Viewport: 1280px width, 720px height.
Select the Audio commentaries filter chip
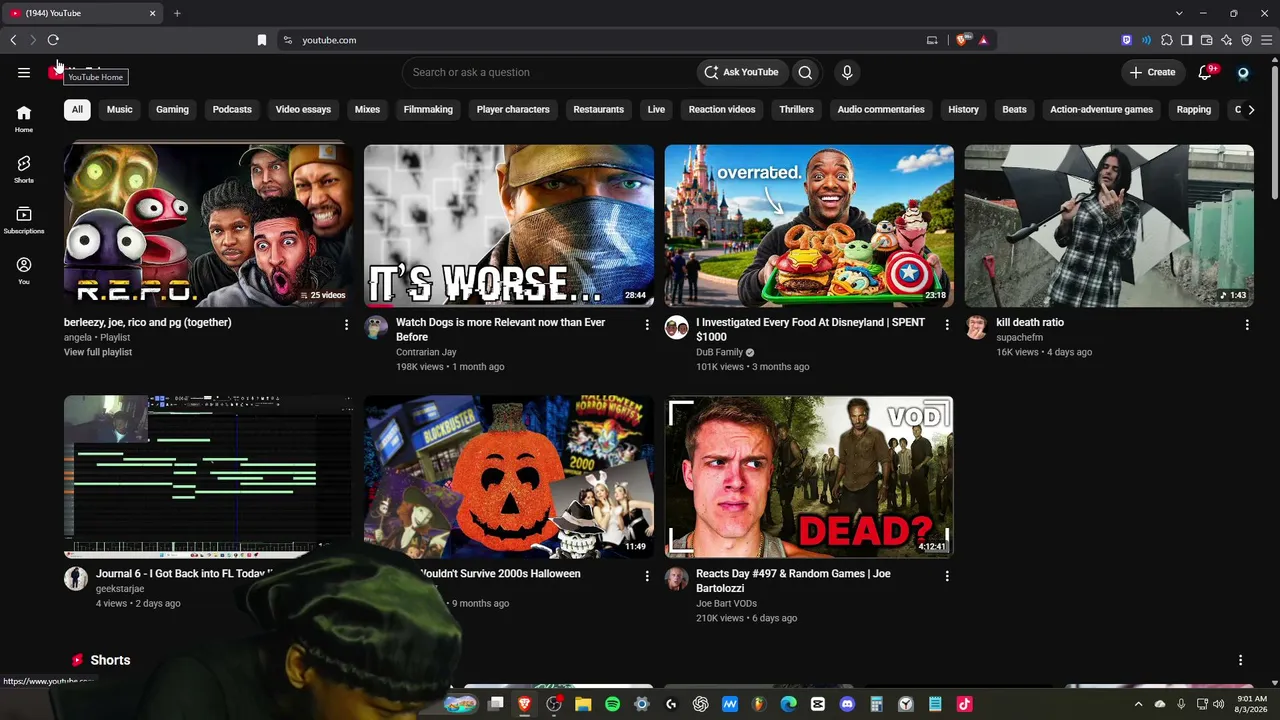[881, 109]
